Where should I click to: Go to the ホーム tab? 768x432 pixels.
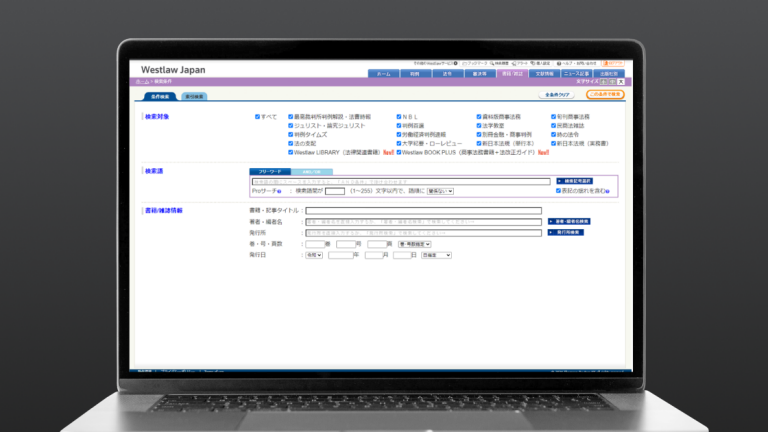pos(384,73)
